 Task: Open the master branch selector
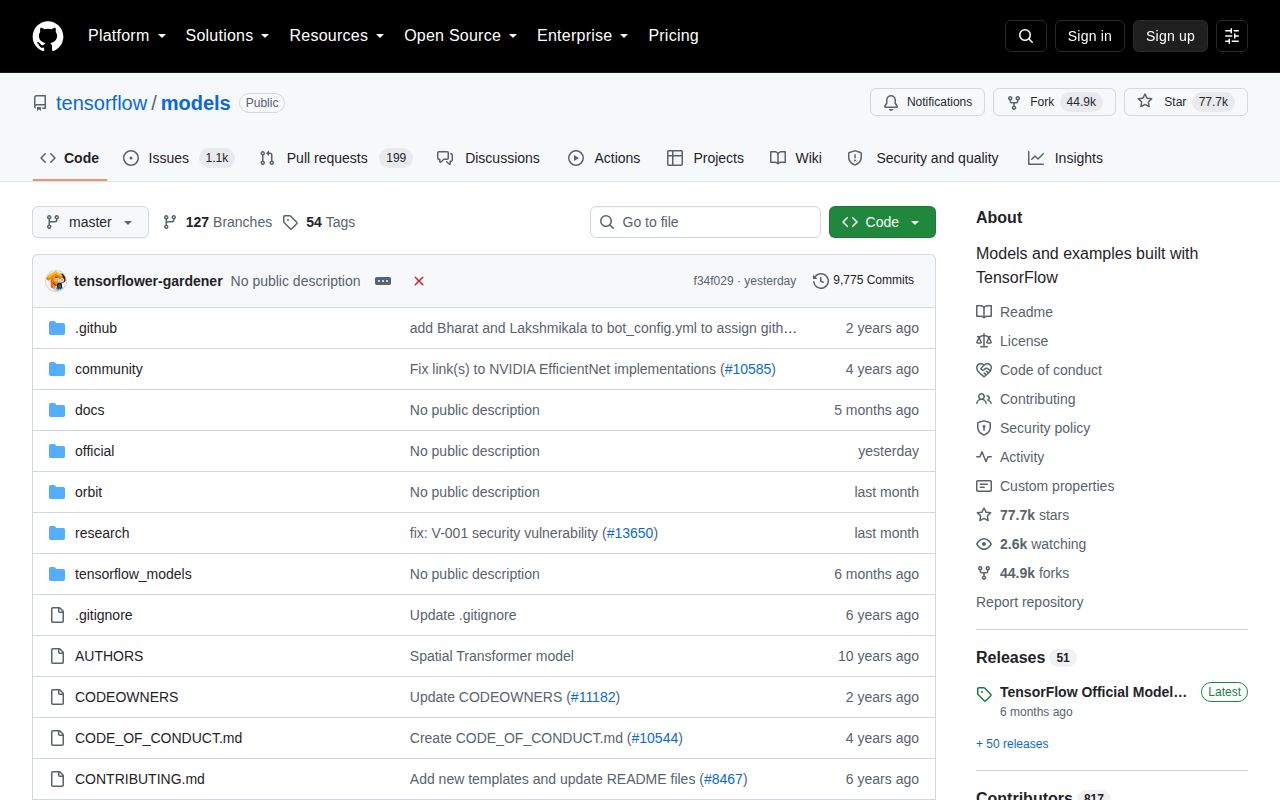90,222
